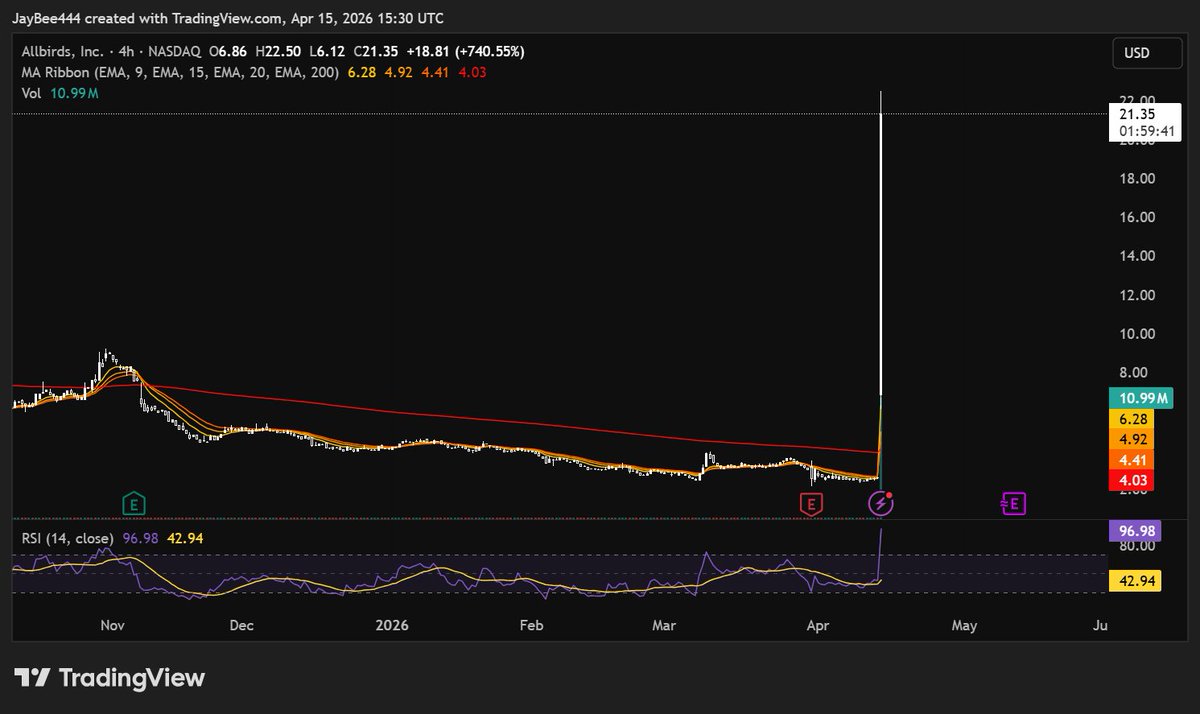Click the red earnings E marker near April
This screenshot has width=1200, height=714.
click(812, 504)
